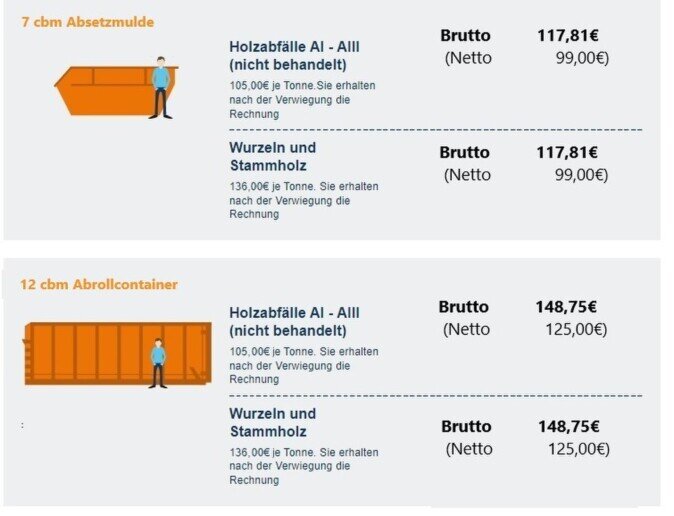Open the 12 cbm Abrollcontainer heading
The width and height of the screenshot is (674, 516).
point(99,285)
